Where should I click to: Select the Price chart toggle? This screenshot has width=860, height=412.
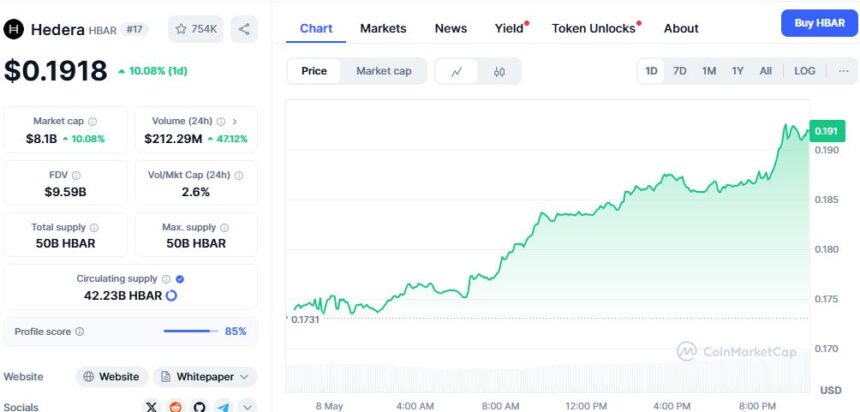(314, 71)
